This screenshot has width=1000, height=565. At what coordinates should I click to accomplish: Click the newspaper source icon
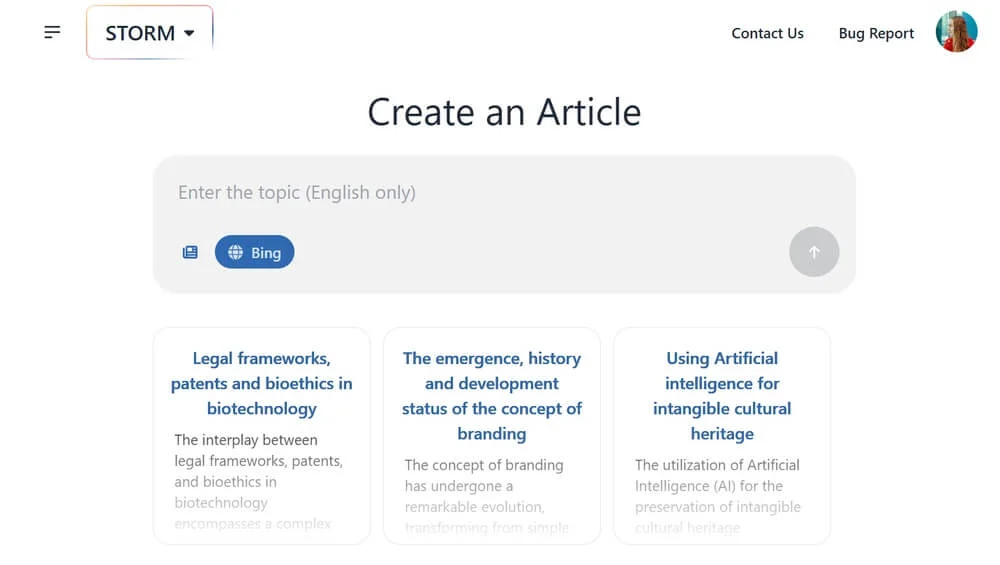click(x=190, y=253)
